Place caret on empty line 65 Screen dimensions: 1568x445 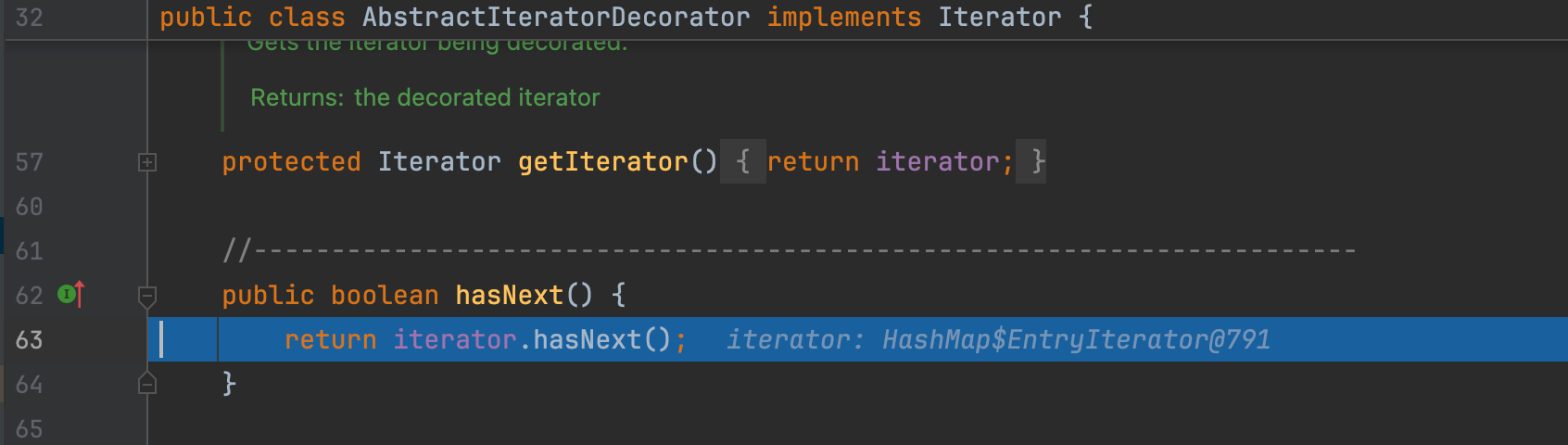556,428
